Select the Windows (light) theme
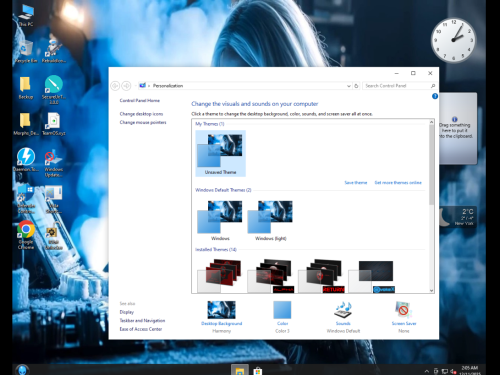This screenshot has width=500, height=375. coord(270,221)
